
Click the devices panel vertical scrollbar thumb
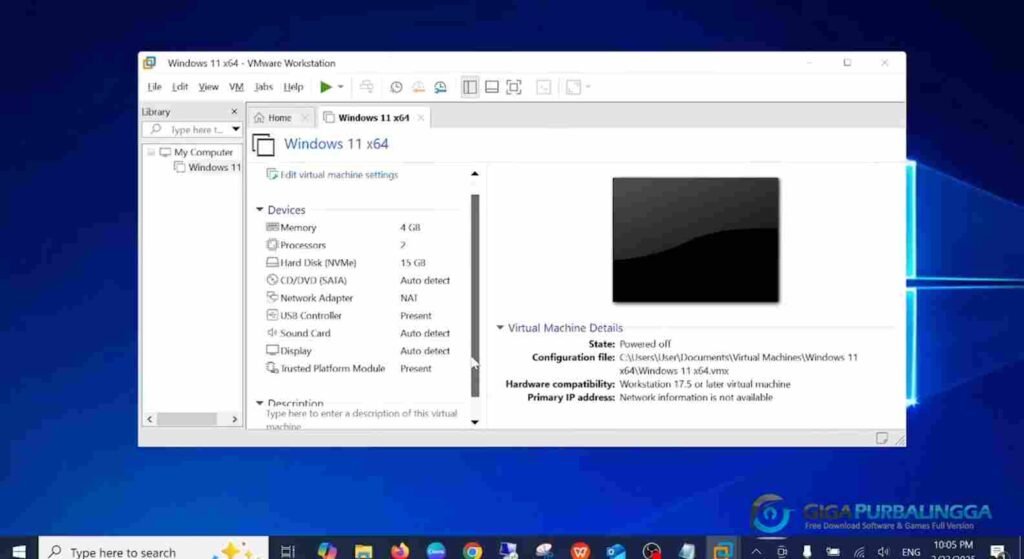(475, 295)
